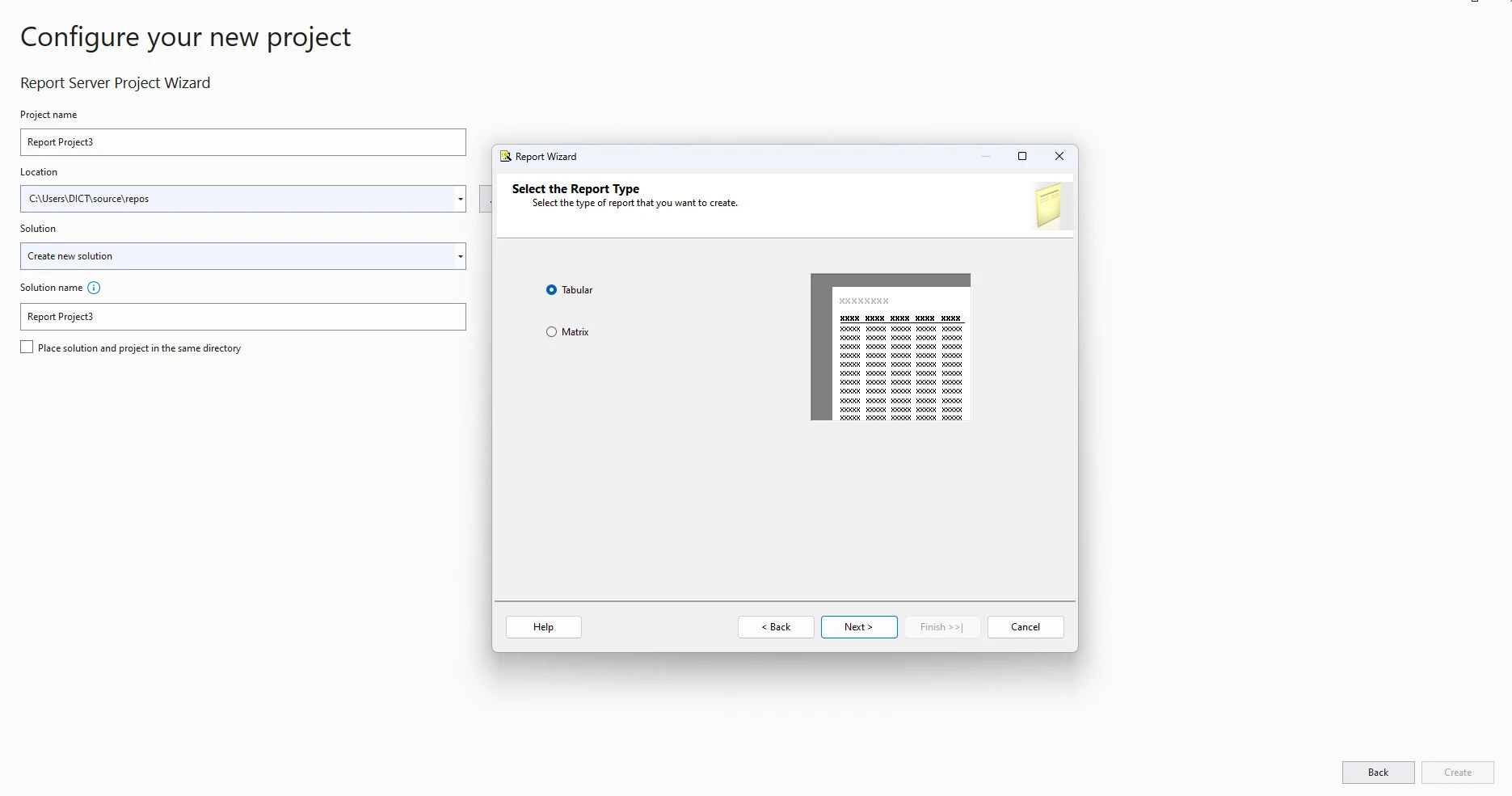Viewport: 1512px width, 796px height.
Task: Open the Location path dropdown
Action: coord(460,200)
